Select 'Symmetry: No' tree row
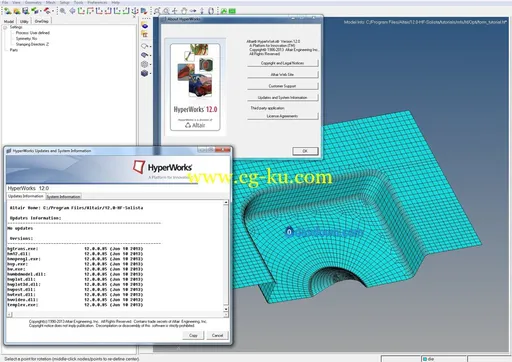The image size is (512, 362). pyautogui.click(x=26, y=38)
